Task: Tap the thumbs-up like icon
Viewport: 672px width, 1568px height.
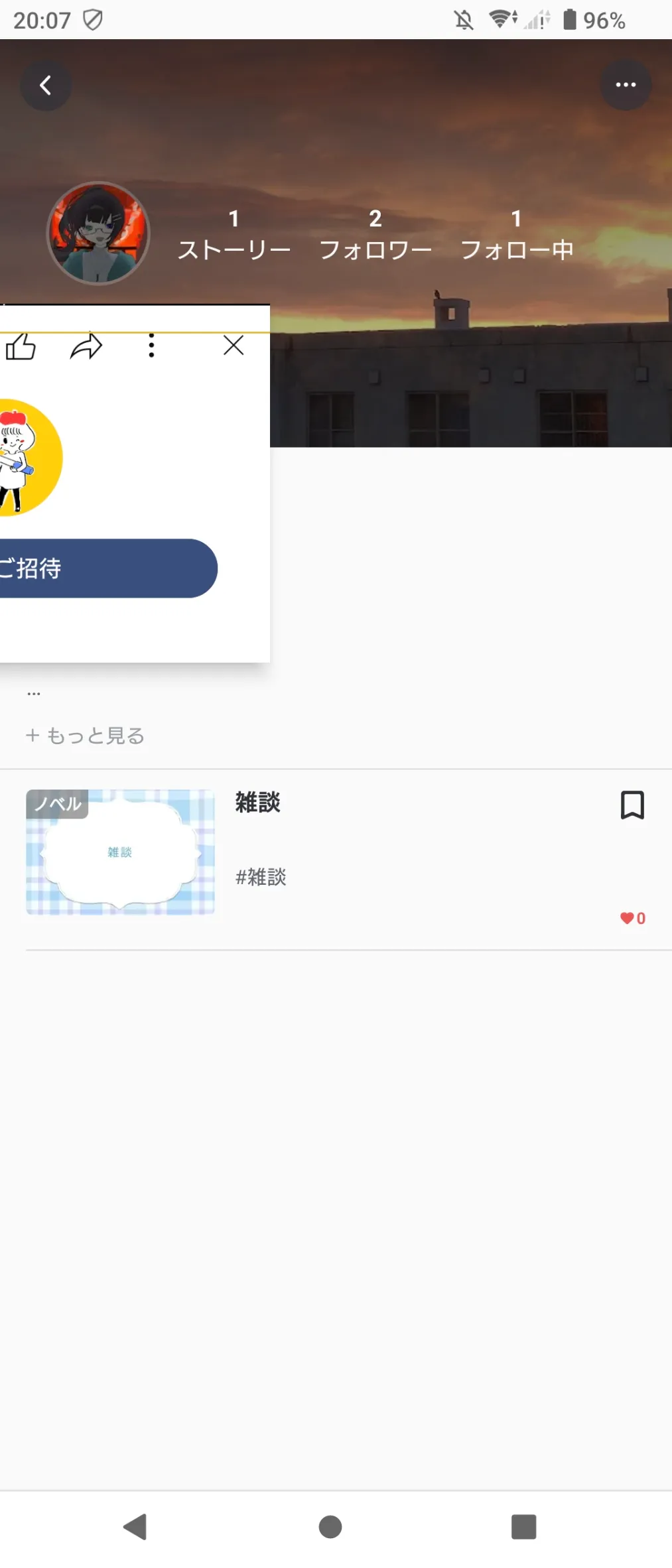Action: [x=20, y=346]
